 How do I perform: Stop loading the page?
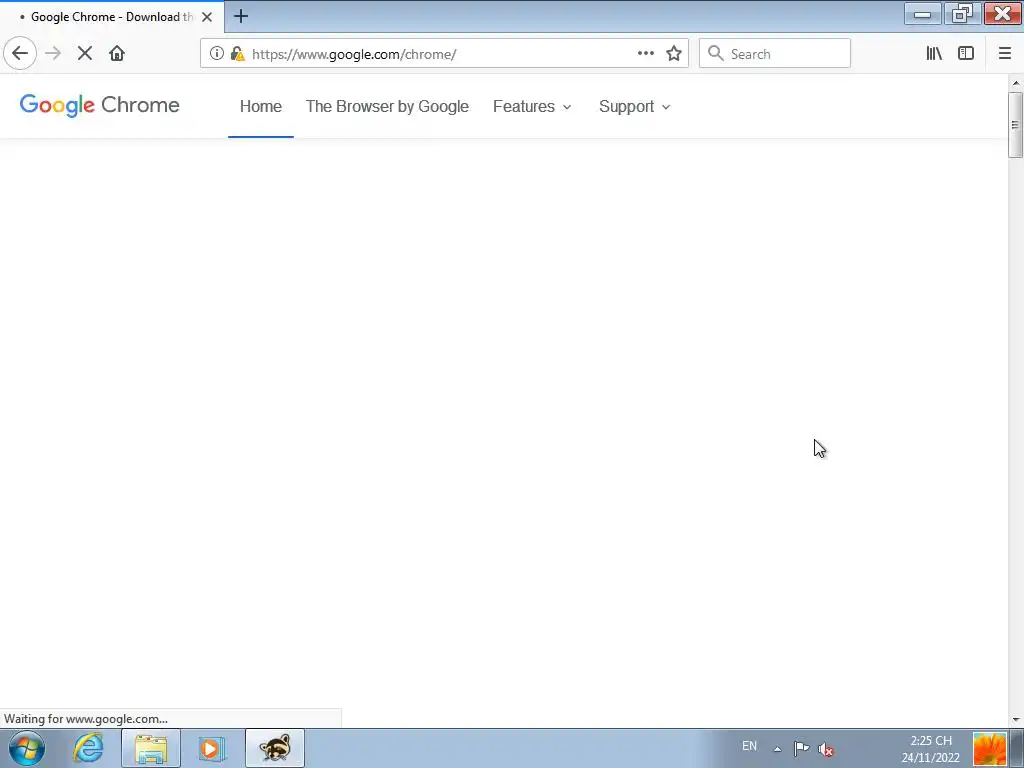(85, 54)
